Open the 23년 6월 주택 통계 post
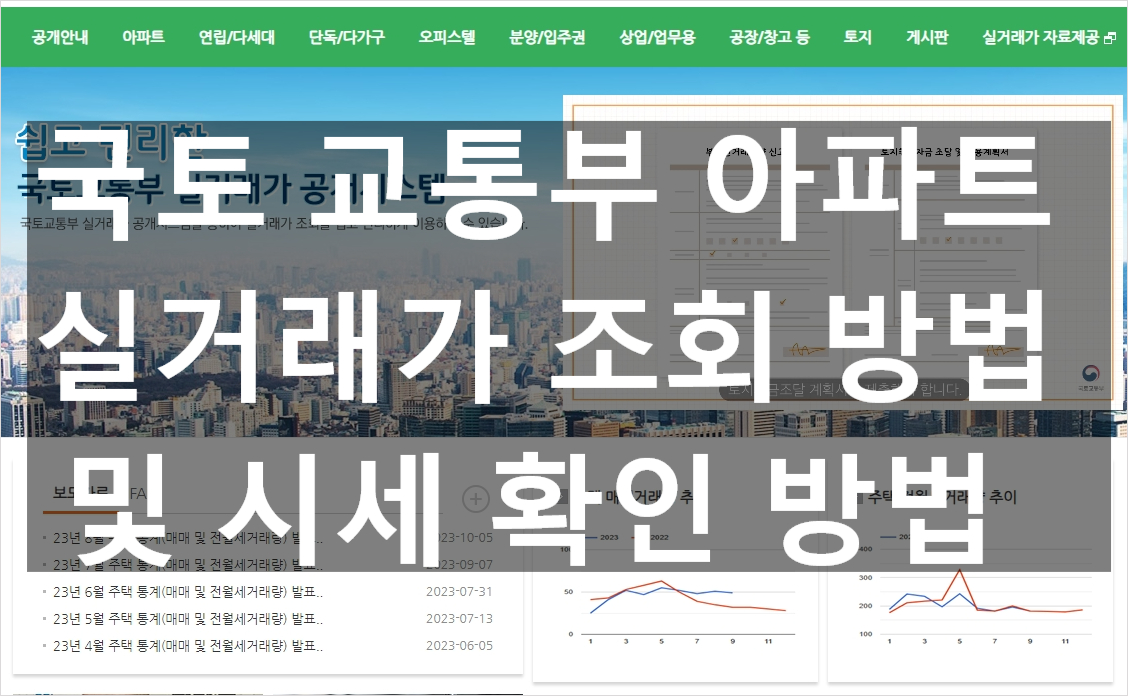The image size is (1128, 696). (188, 592)
